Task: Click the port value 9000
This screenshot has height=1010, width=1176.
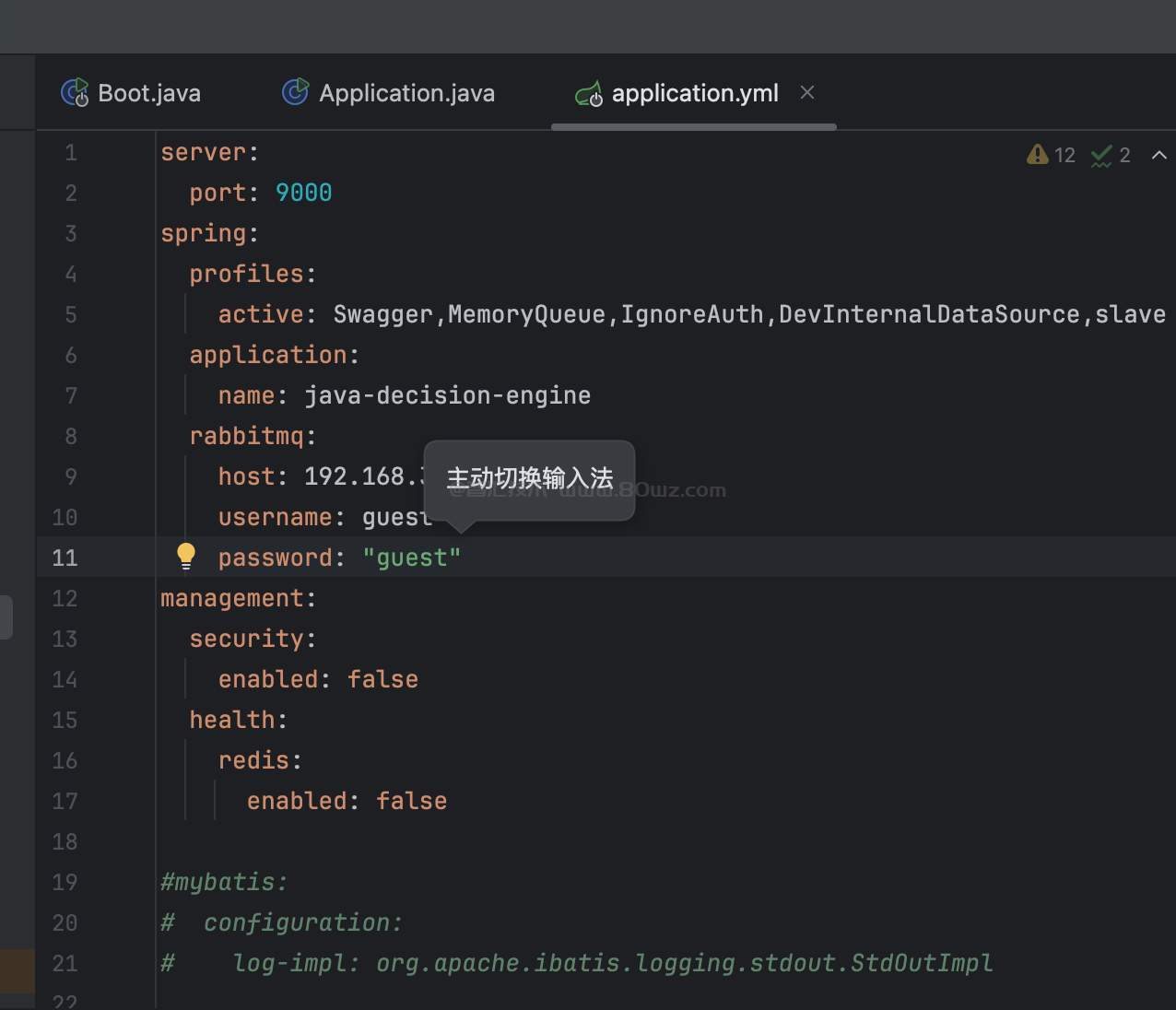Action: pyautogui.click(x=303, y=193)
